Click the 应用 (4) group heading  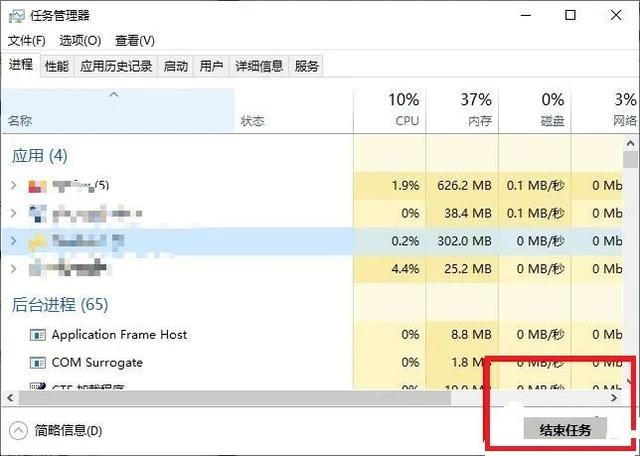pos(40,156)
